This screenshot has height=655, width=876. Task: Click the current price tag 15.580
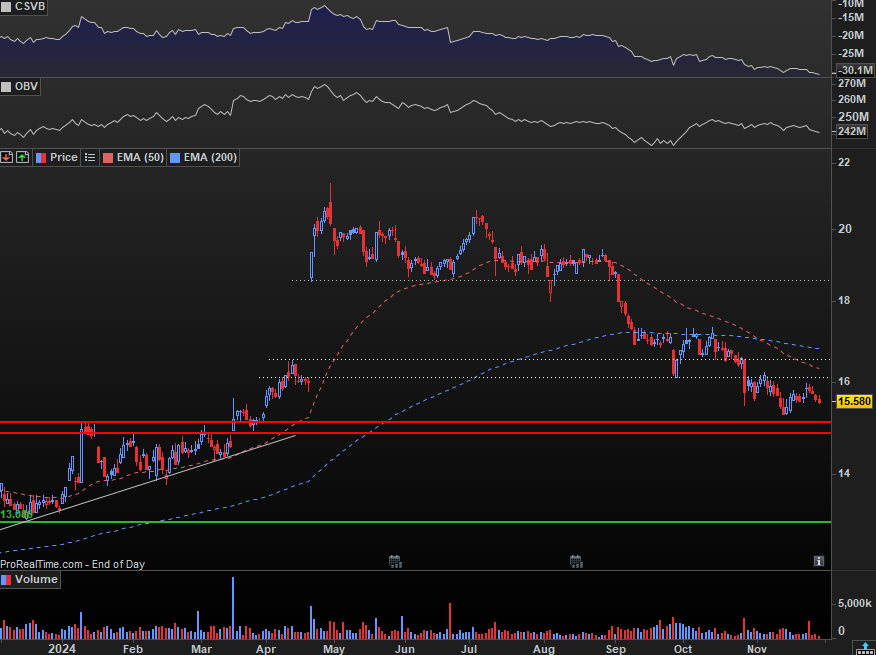(x=854, y=402)
